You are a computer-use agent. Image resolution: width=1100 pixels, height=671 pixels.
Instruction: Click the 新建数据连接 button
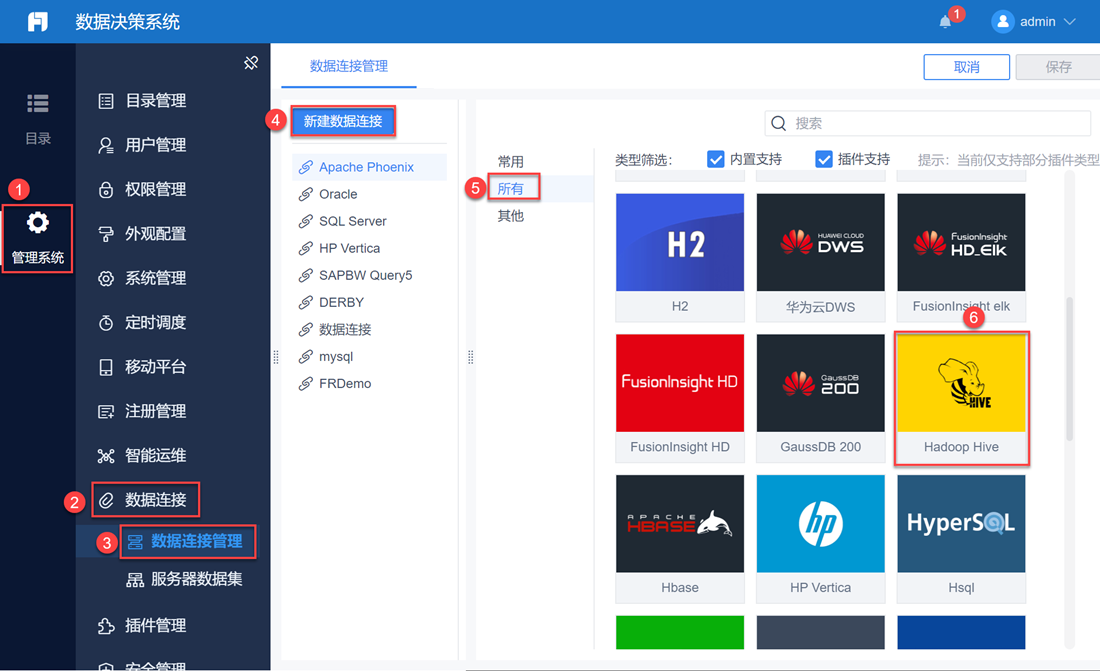343,121
